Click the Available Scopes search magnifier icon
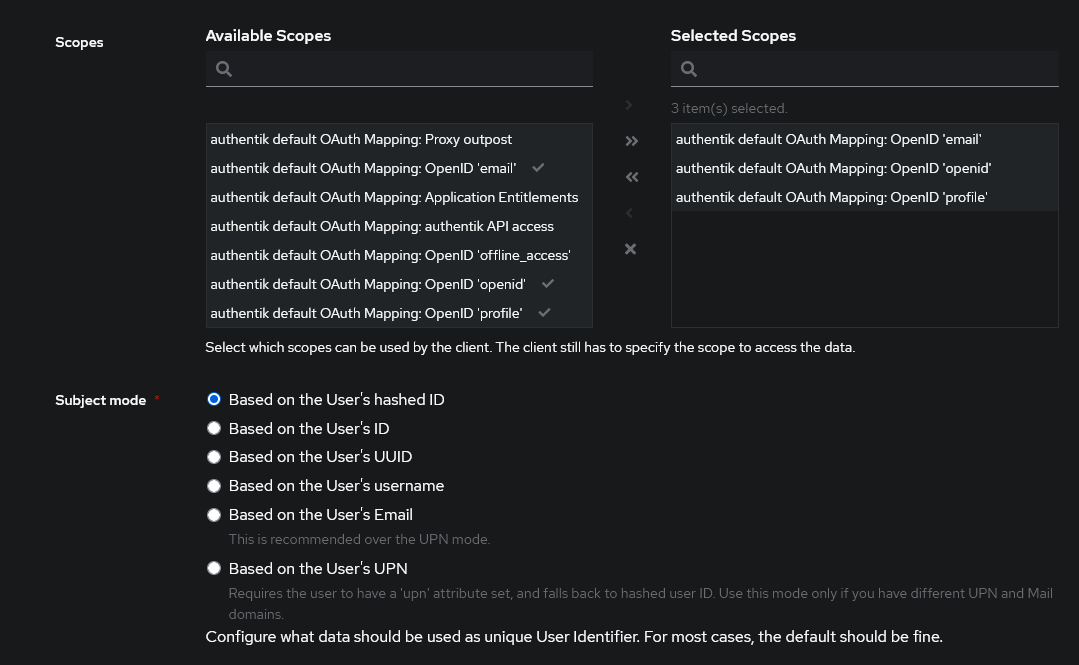Screen dimensions: 1079x665 coord(224,69)
